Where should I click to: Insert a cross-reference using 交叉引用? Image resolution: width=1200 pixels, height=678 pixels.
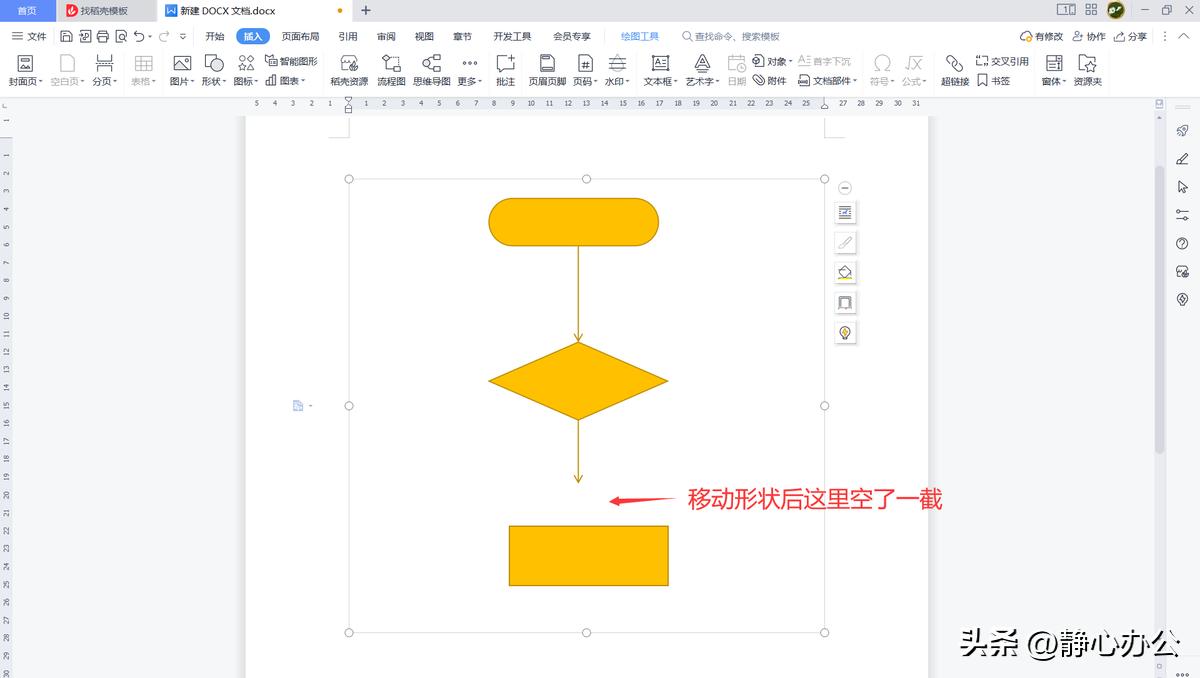pos(1002,60)
